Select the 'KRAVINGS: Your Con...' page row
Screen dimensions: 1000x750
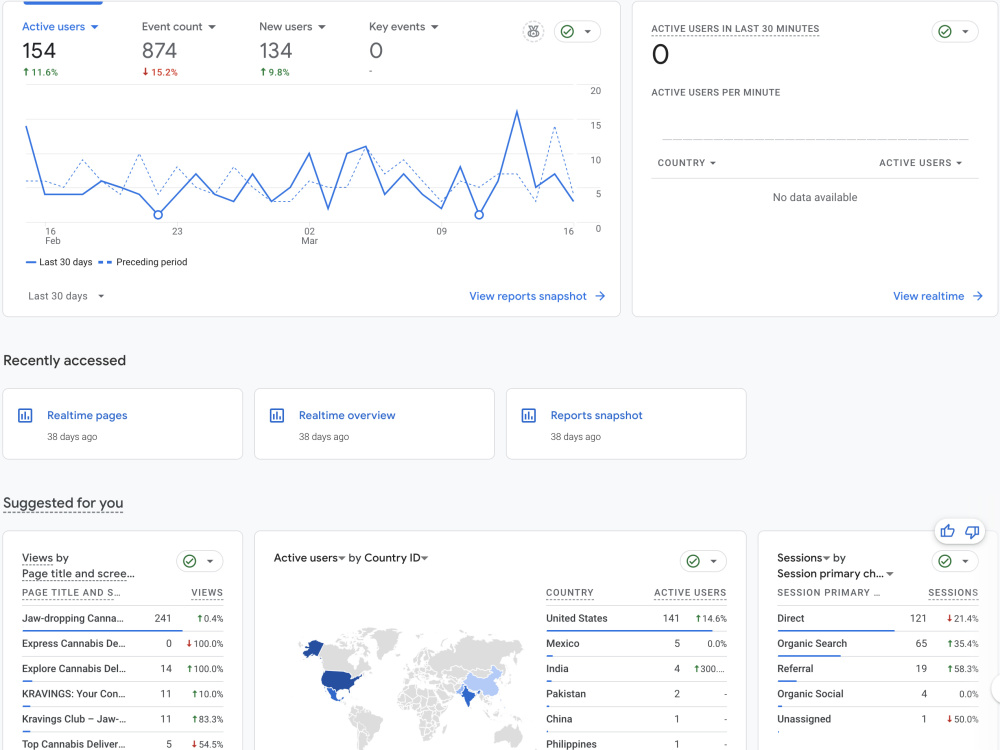pos(122,694)
